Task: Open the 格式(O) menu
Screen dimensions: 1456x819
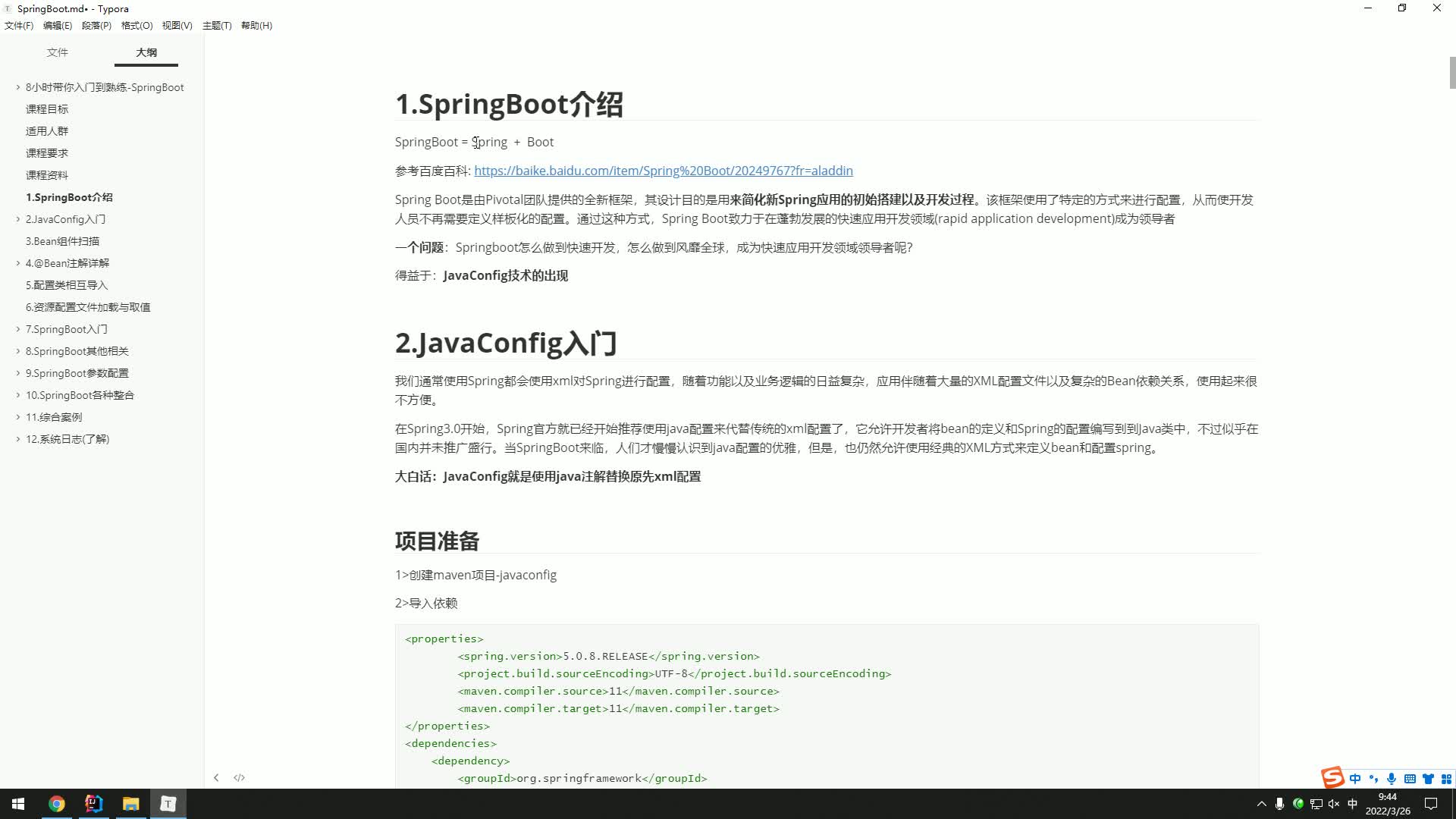Action: (136, 25)
